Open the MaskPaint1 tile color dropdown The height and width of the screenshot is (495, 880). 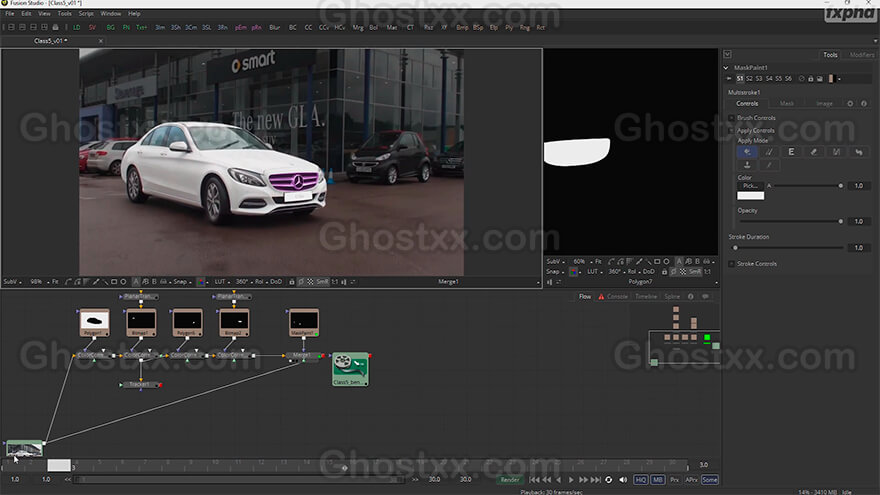point(839,79)
